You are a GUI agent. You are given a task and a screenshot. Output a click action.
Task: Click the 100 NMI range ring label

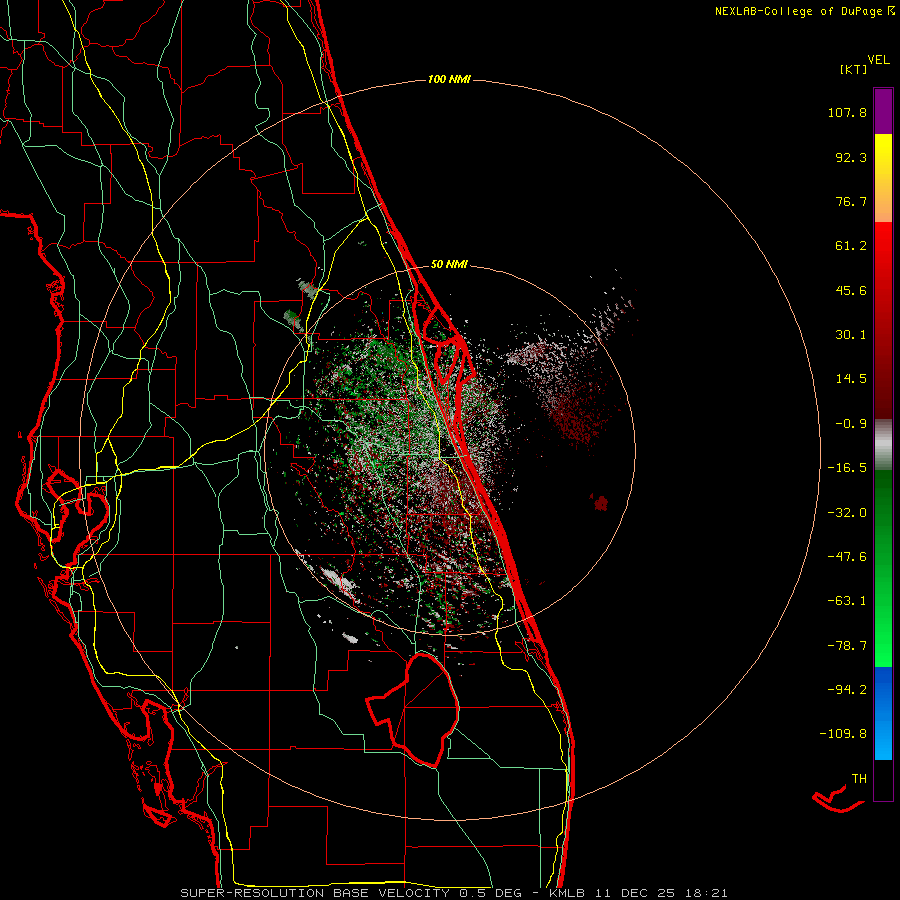click(x=449, y=79)
